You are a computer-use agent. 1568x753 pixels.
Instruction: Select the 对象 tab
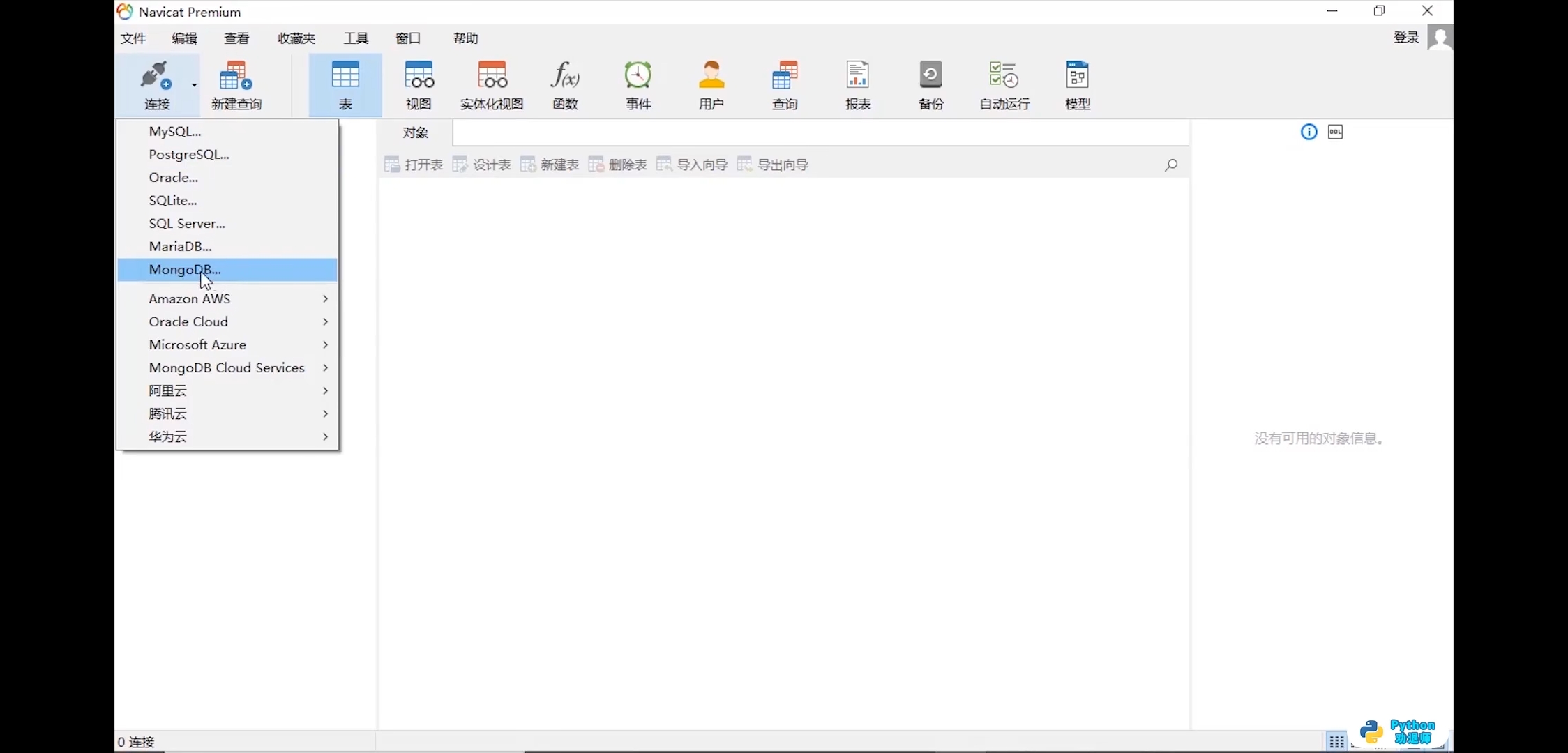[x=416, y=132]
